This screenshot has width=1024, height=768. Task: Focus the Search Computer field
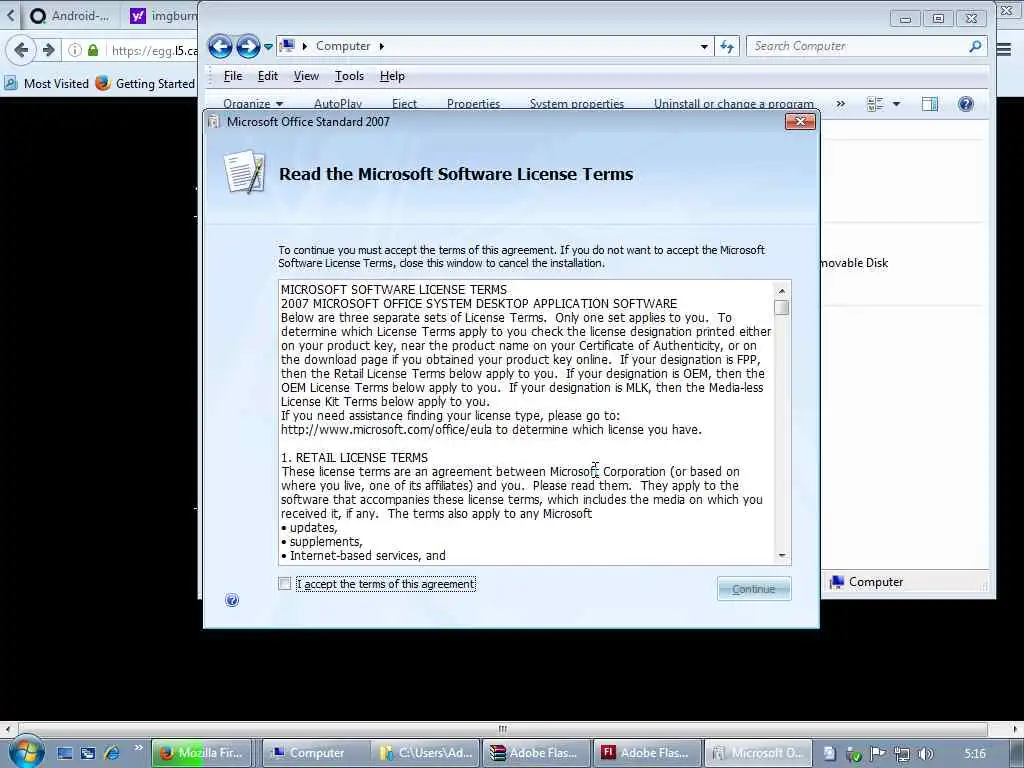[856, 46]
